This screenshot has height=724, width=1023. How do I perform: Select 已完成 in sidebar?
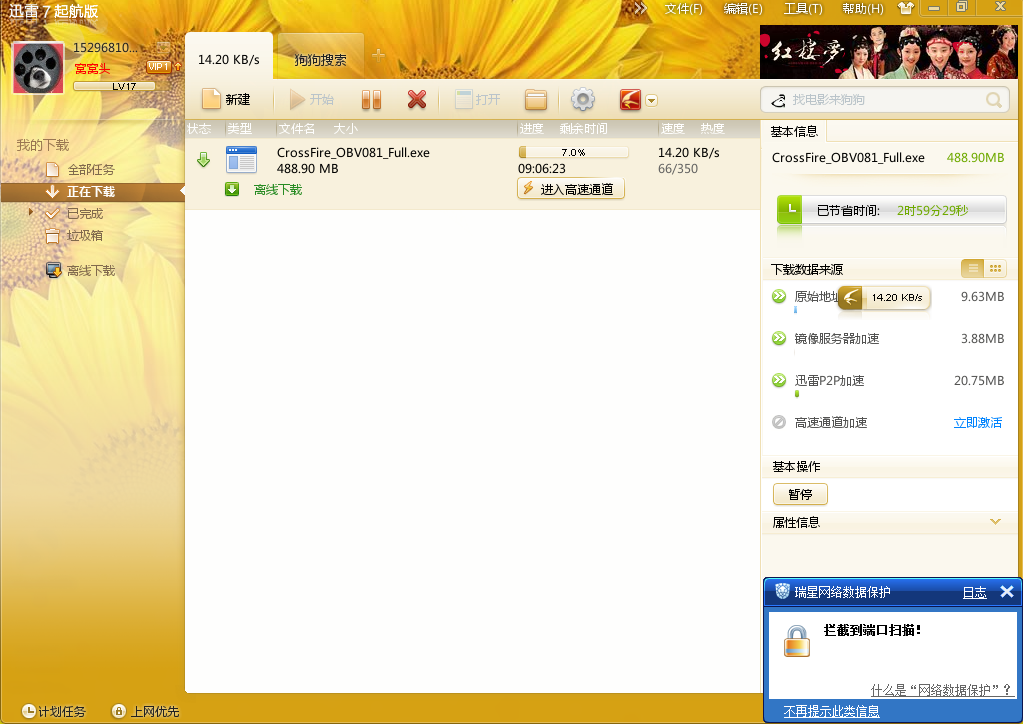(85, 213)
